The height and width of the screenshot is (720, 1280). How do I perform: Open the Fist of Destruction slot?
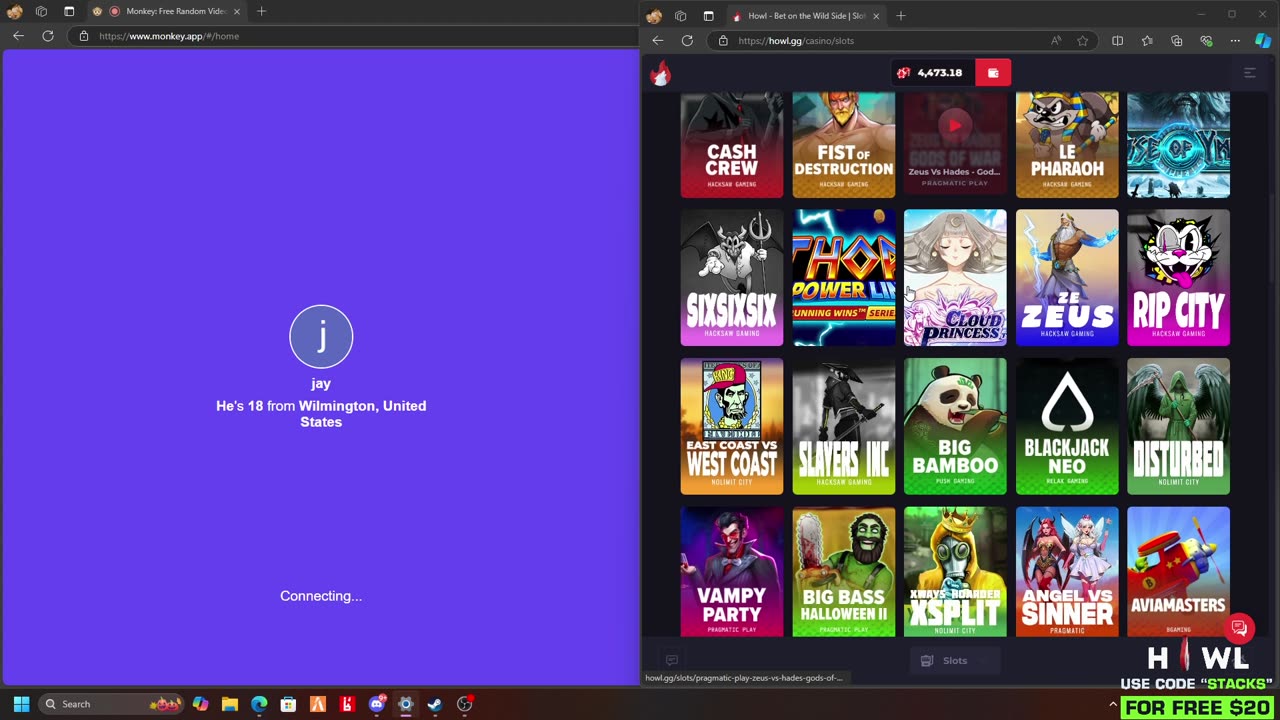point(844,145)
